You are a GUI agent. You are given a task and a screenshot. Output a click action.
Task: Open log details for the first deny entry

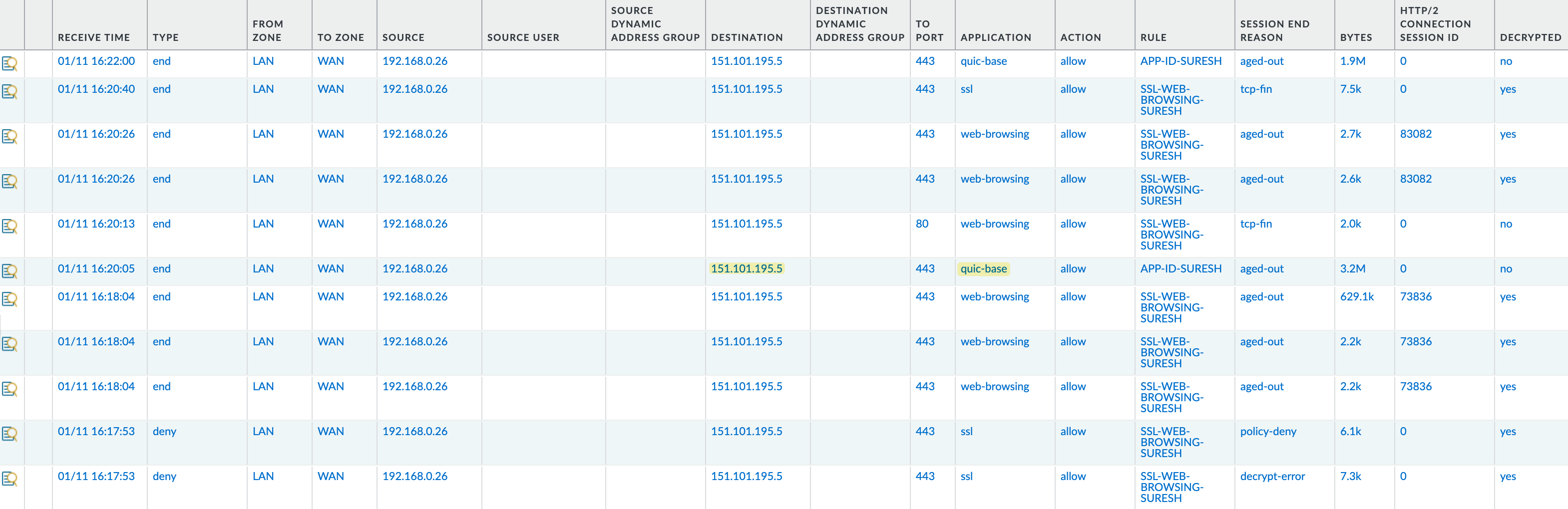[x=10, y=434]
